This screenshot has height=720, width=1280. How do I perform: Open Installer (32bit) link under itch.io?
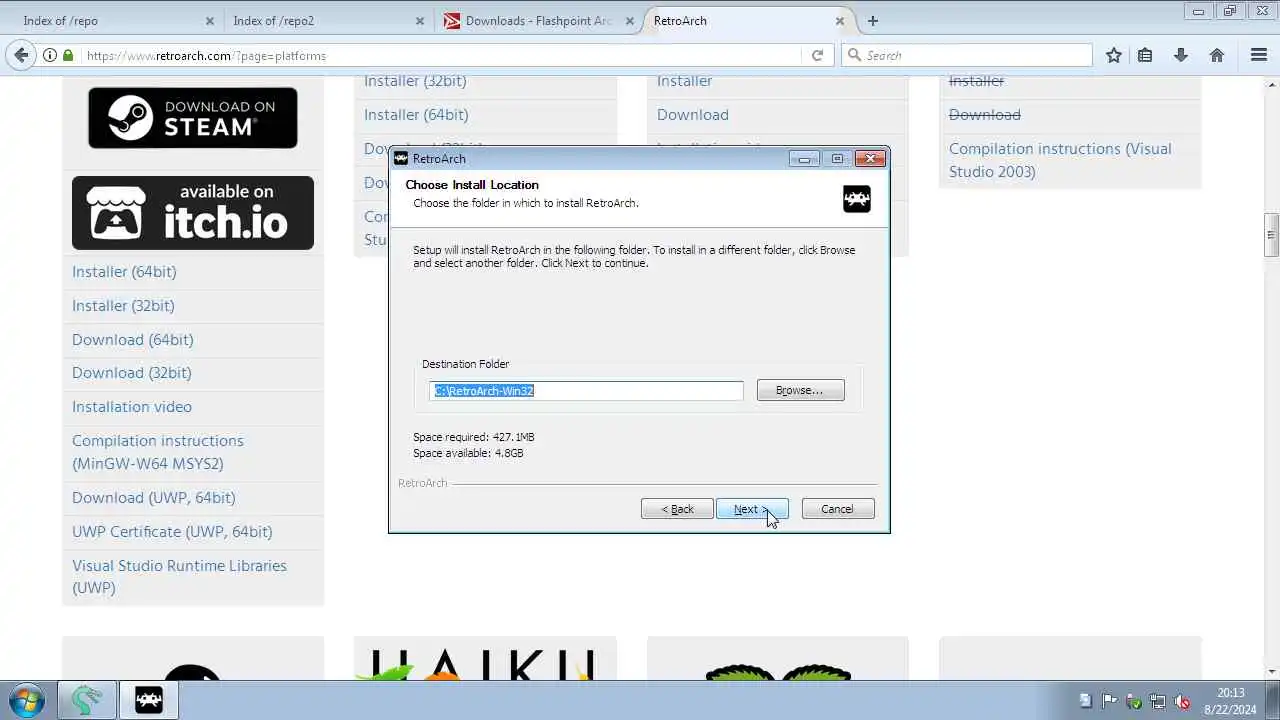(123, 306)
